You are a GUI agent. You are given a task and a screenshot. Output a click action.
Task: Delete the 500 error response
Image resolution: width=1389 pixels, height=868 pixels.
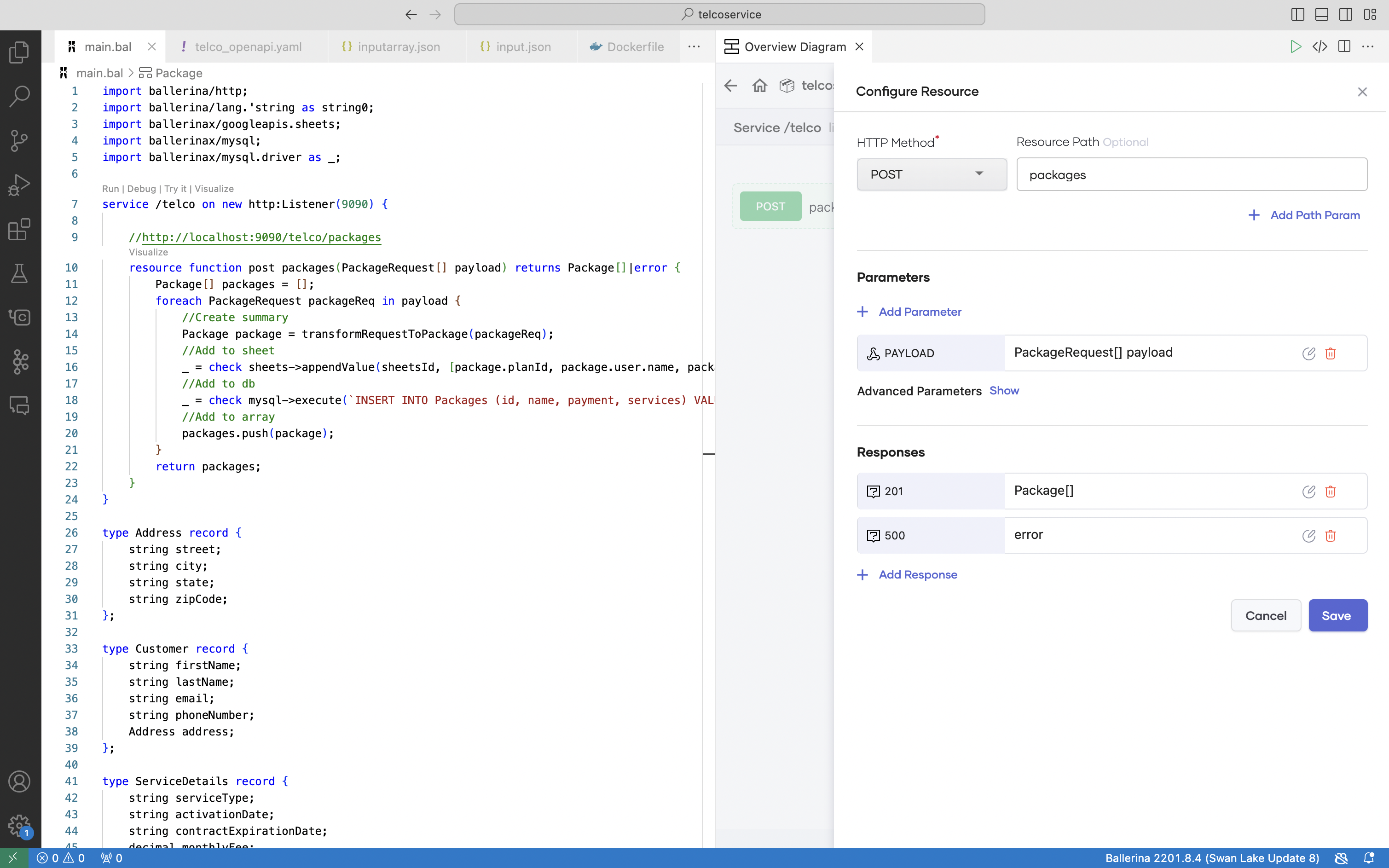click(1331, 536)
